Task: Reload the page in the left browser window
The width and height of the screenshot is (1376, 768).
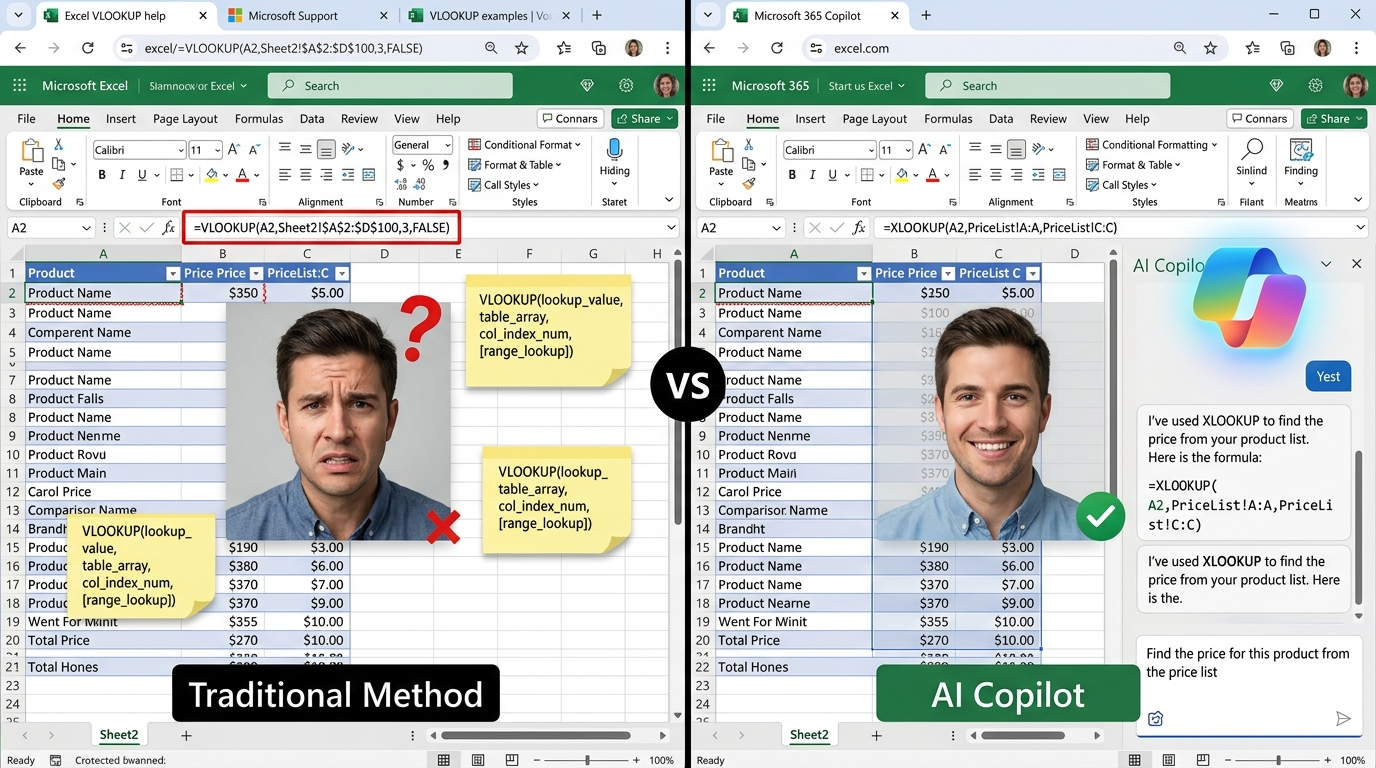Action: point(87,48)
